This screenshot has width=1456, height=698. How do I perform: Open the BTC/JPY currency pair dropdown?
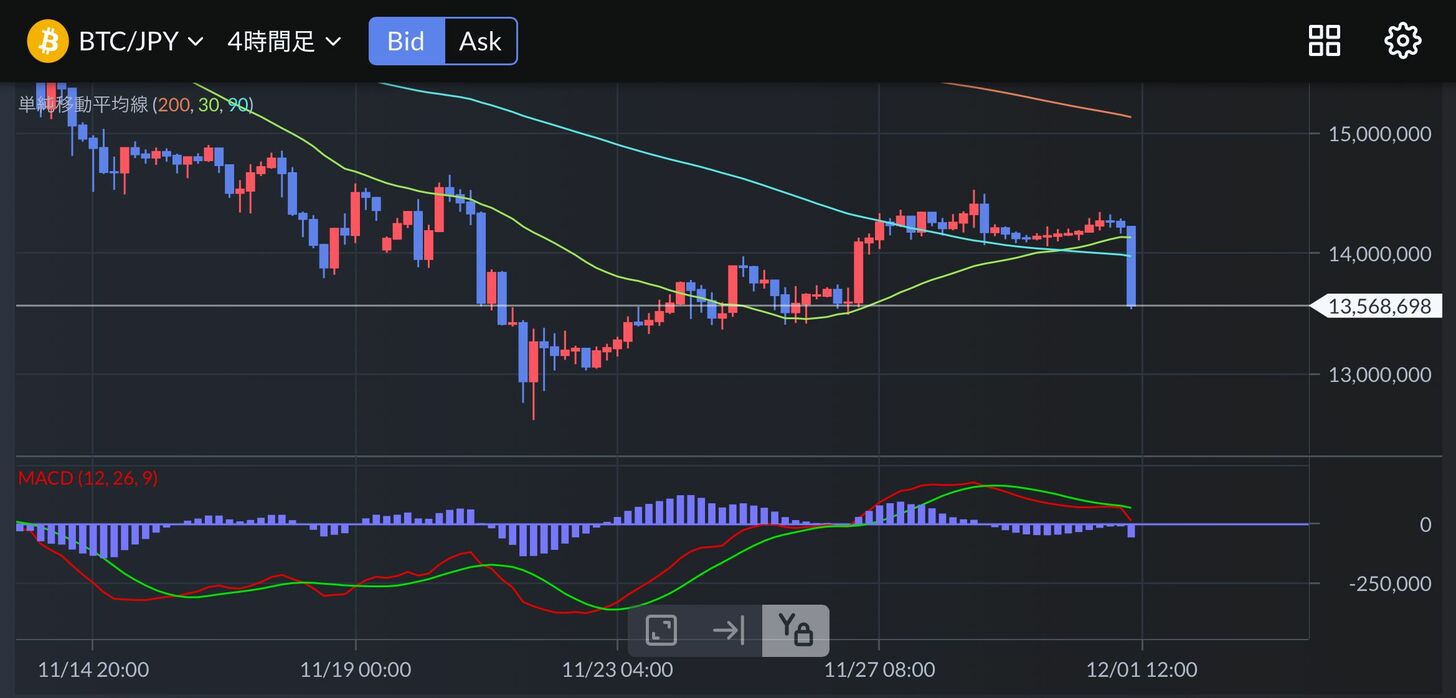(x=140, y=41)
